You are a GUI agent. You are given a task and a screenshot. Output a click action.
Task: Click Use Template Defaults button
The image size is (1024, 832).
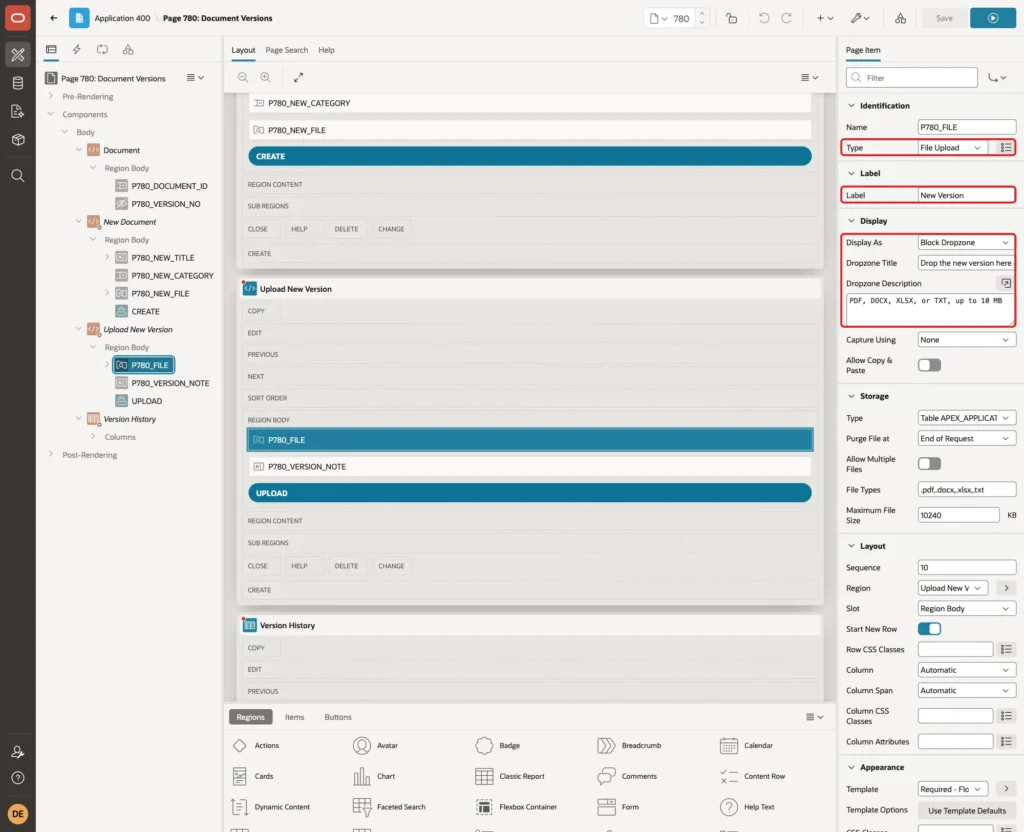pyautogui.click(x=967, y=810)
